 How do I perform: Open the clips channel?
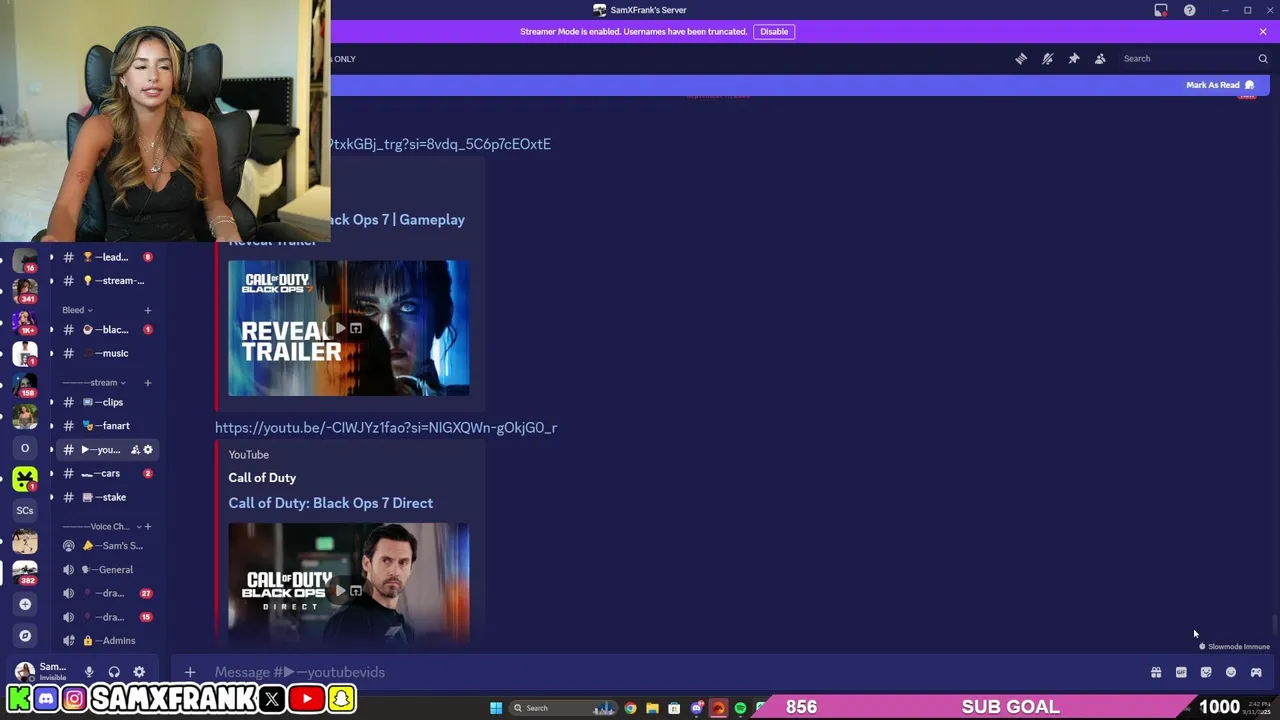pos(107,402)
